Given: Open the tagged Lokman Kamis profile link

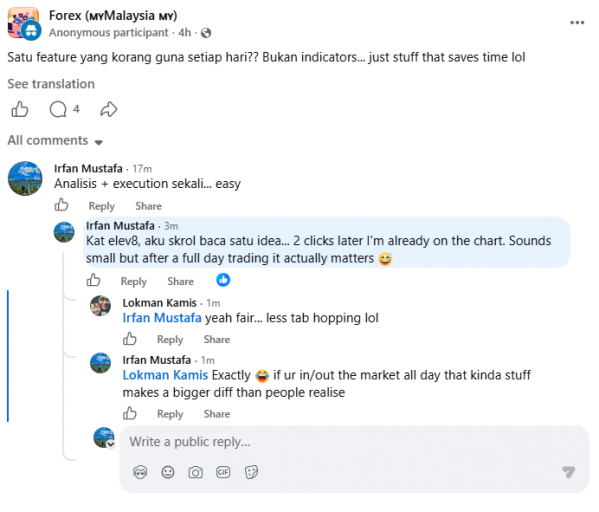Looking at the screenshot, I should point(165,375).
